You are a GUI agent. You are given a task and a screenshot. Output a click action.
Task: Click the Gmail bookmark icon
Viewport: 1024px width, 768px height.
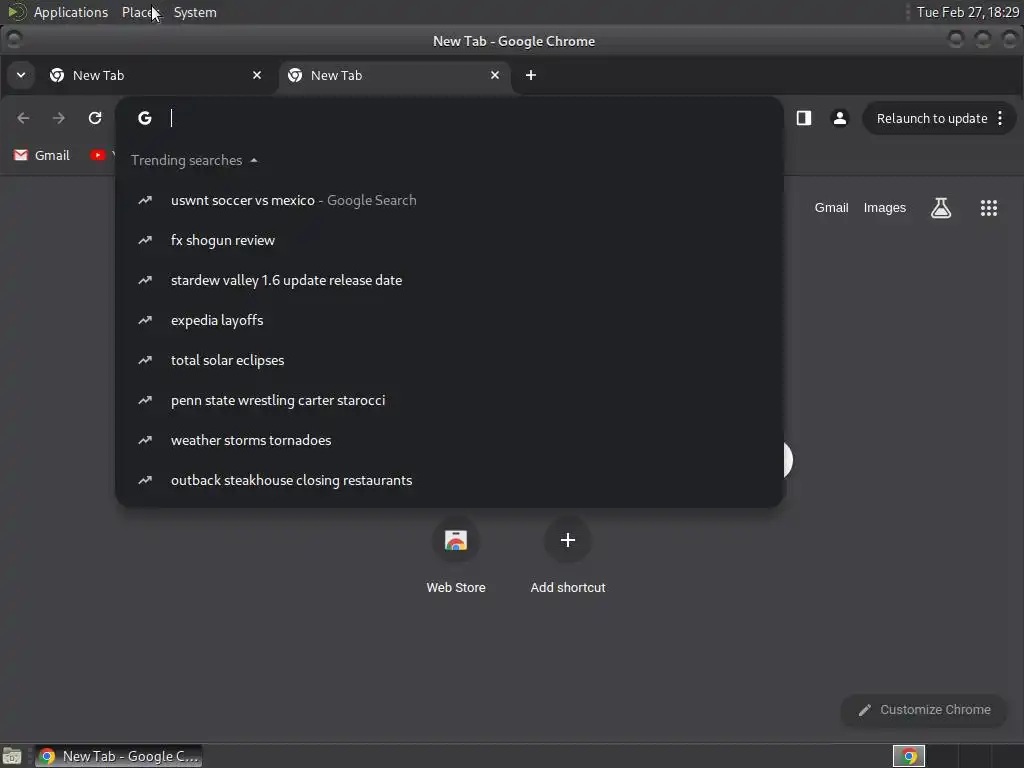pyautogui.click(x=21, y=155)
